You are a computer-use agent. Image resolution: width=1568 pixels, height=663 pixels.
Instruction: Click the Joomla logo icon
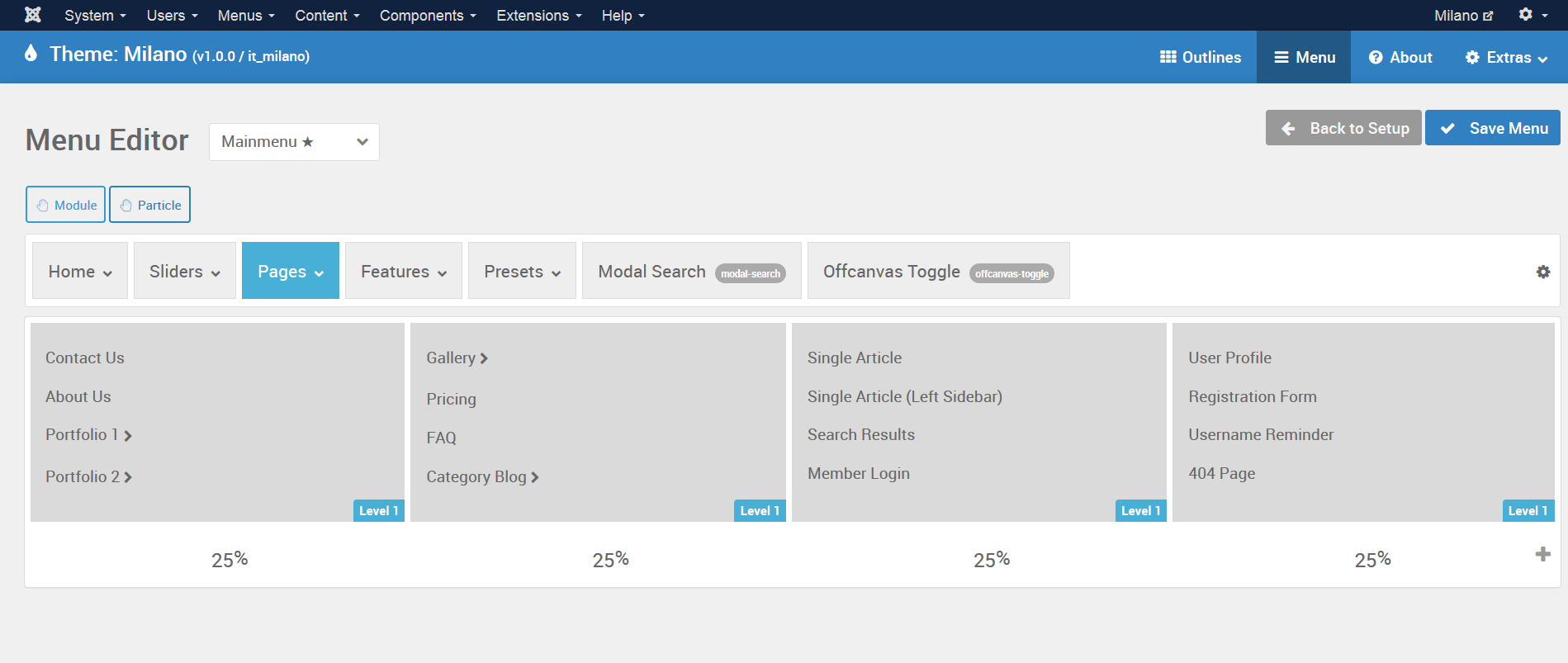[32, 15]
